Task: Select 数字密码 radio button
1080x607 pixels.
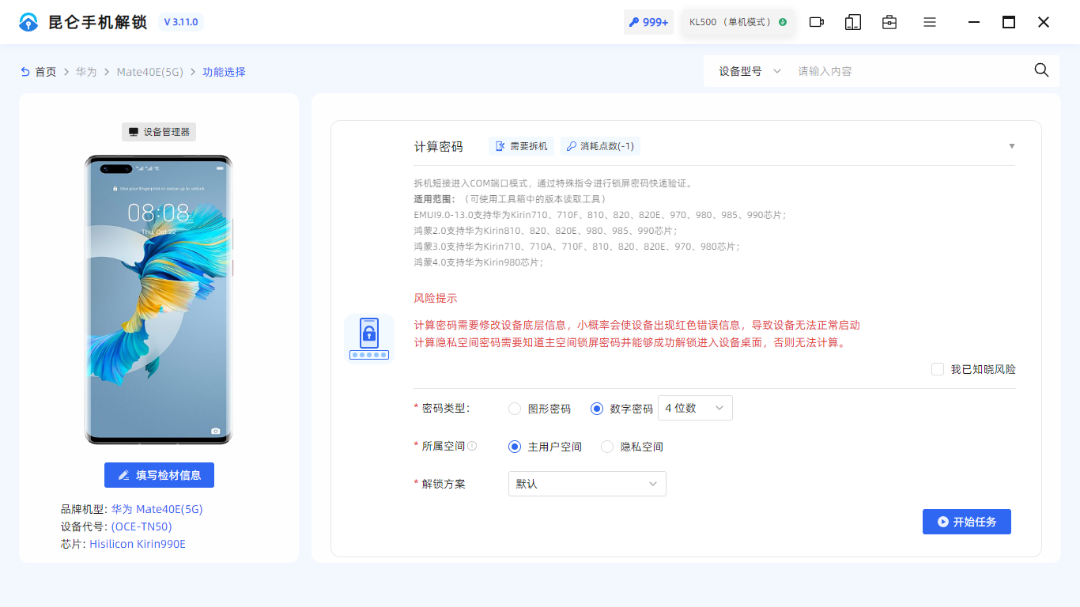Action: [596, 409]
